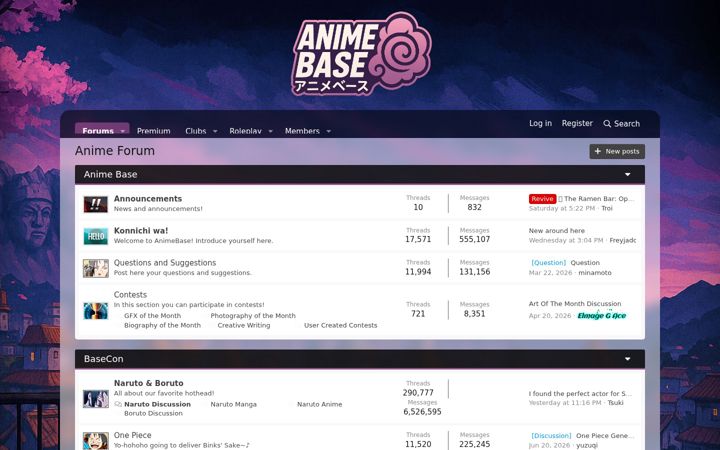Click the One Piece forum icon
The height and width of the screenshot is (450, 720).
click(96, 441)
